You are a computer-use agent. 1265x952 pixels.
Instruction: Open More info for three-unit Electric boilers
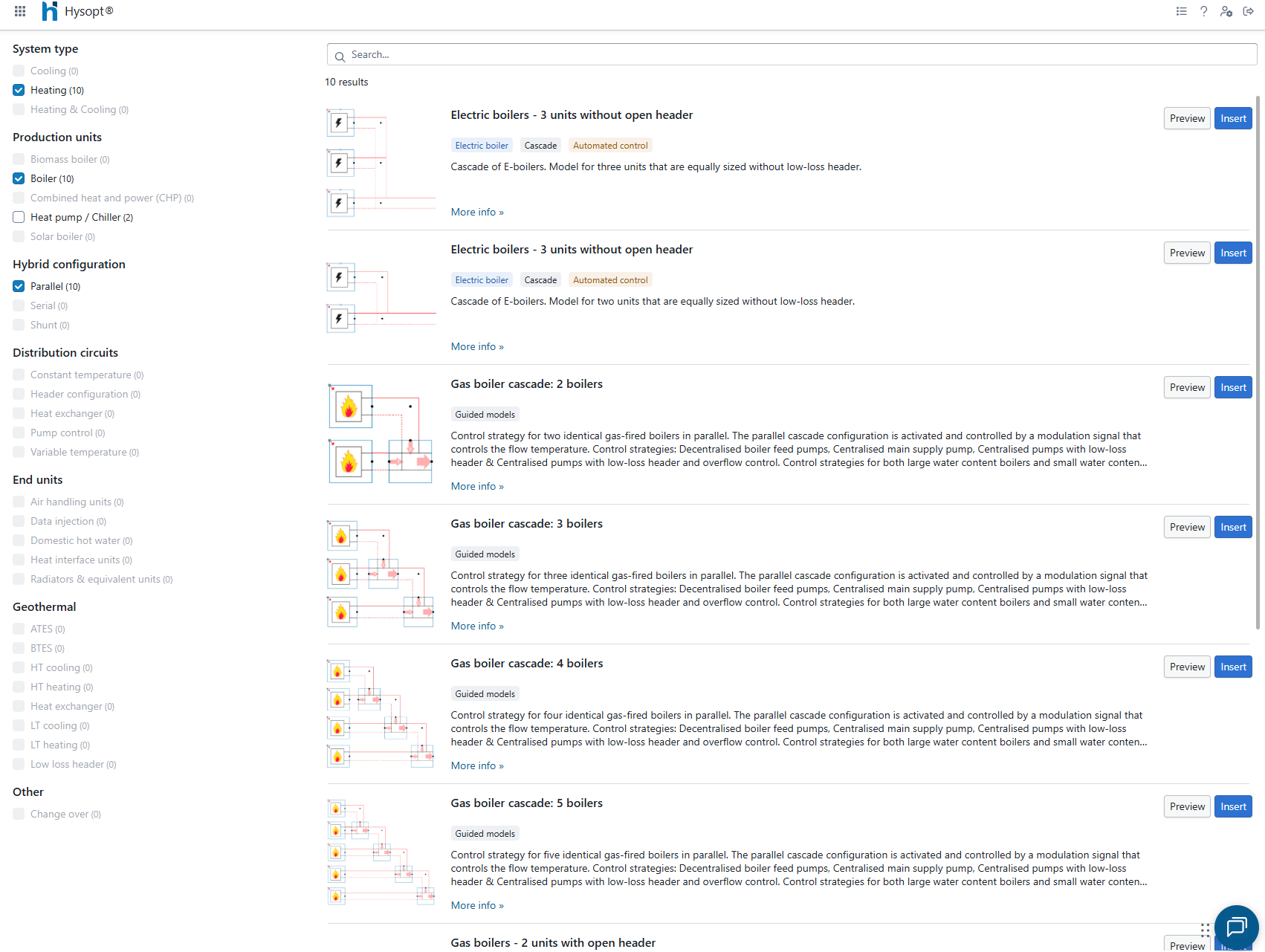[x=477, y=212]
